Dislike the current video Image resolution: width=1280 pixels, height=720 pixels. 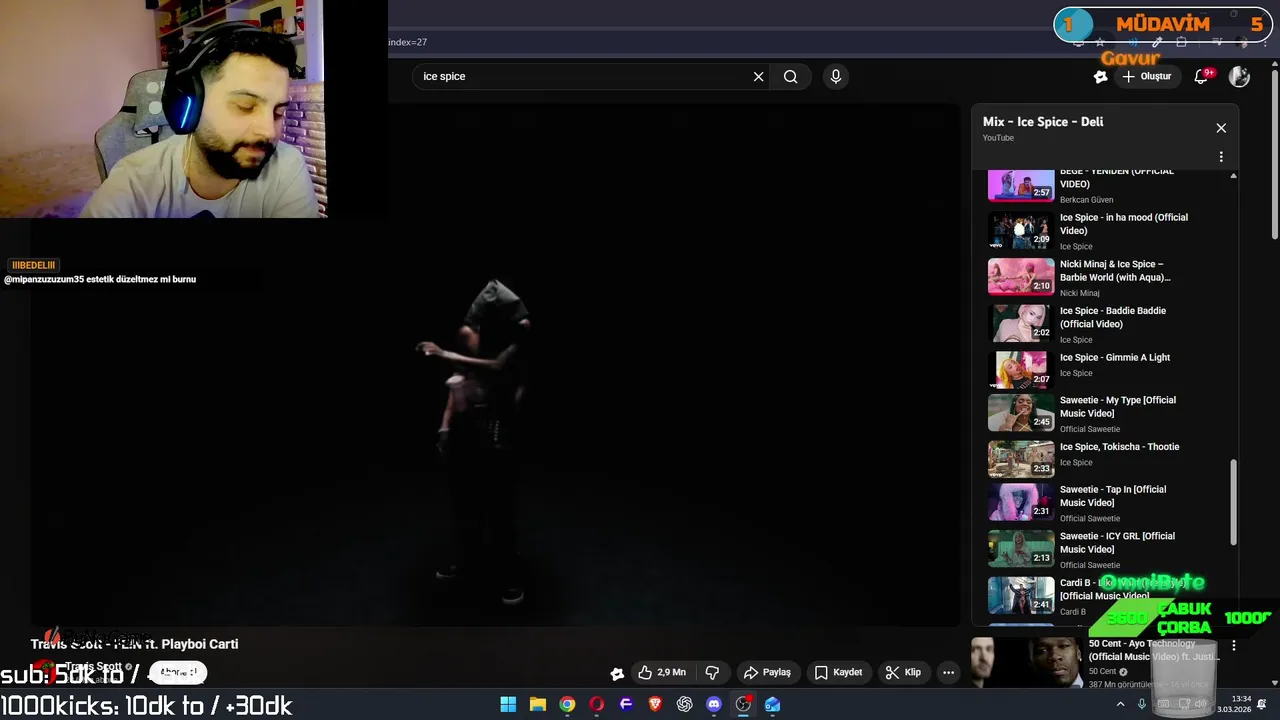coord(712,673)
